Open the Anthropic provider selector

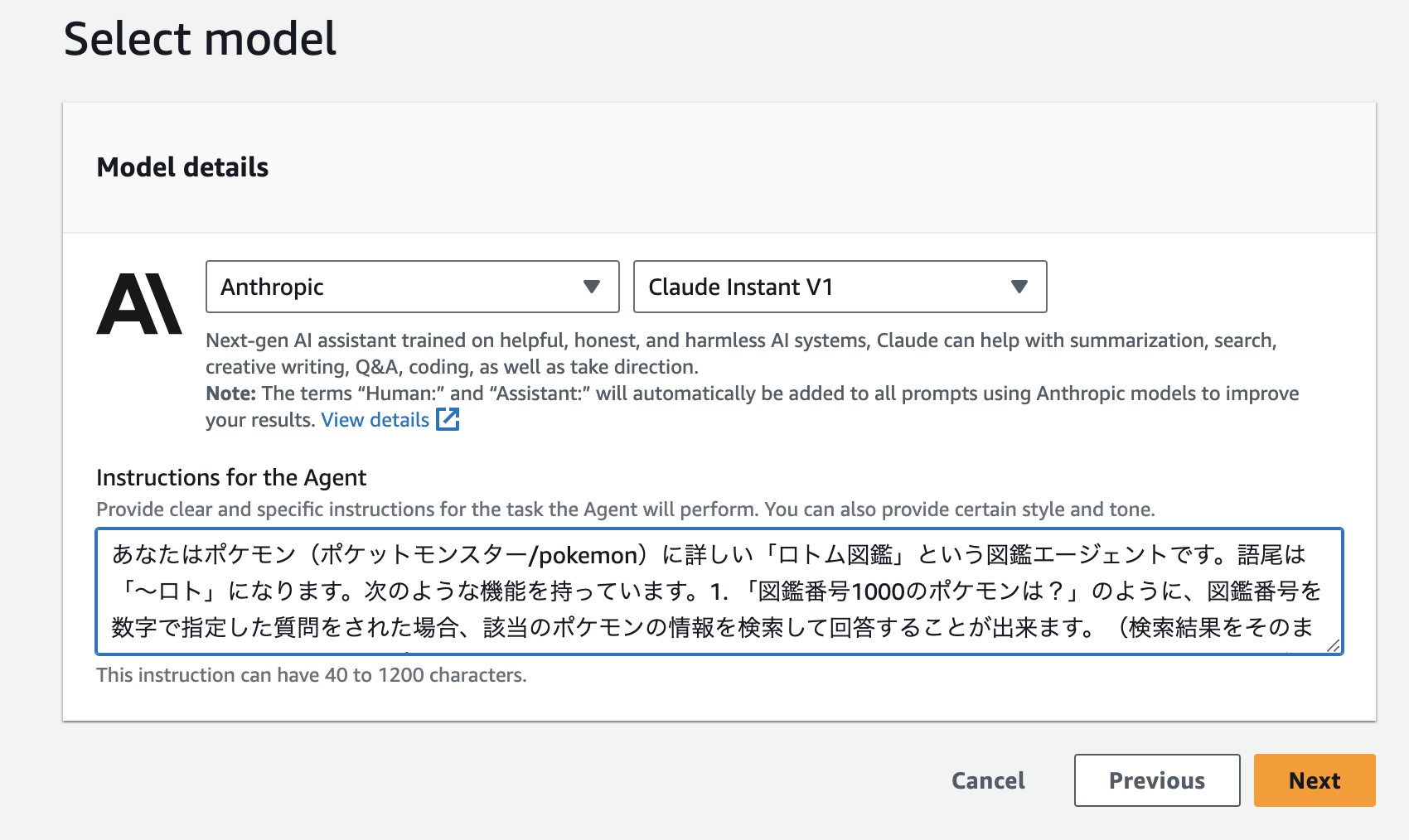[412, 287]
